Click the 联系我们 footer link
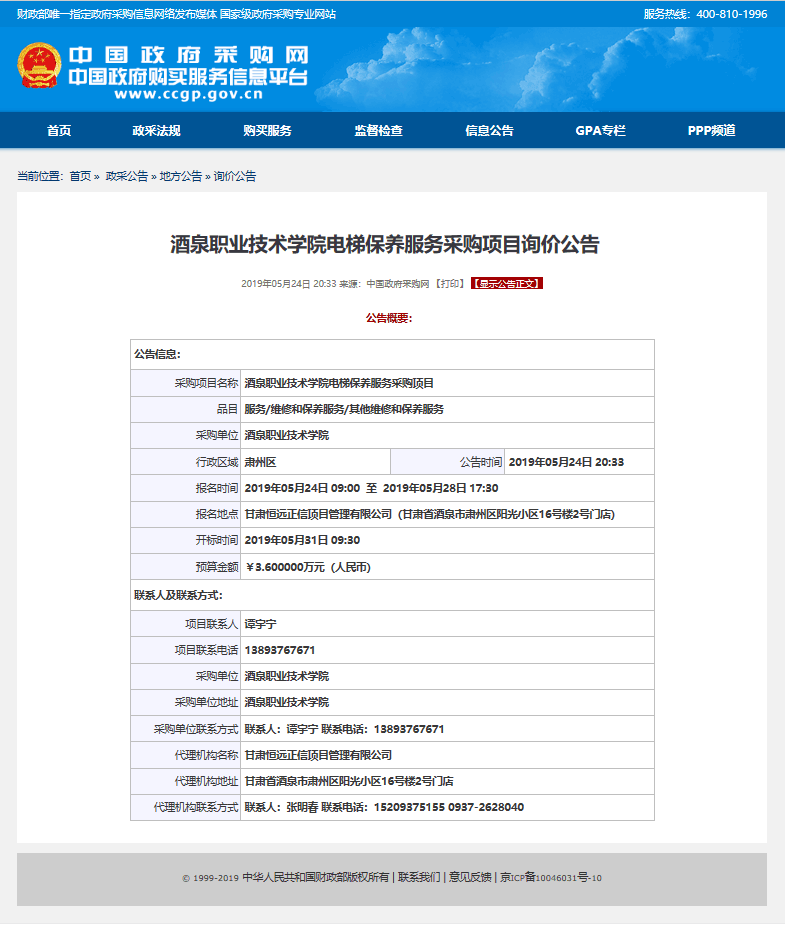 419,878
